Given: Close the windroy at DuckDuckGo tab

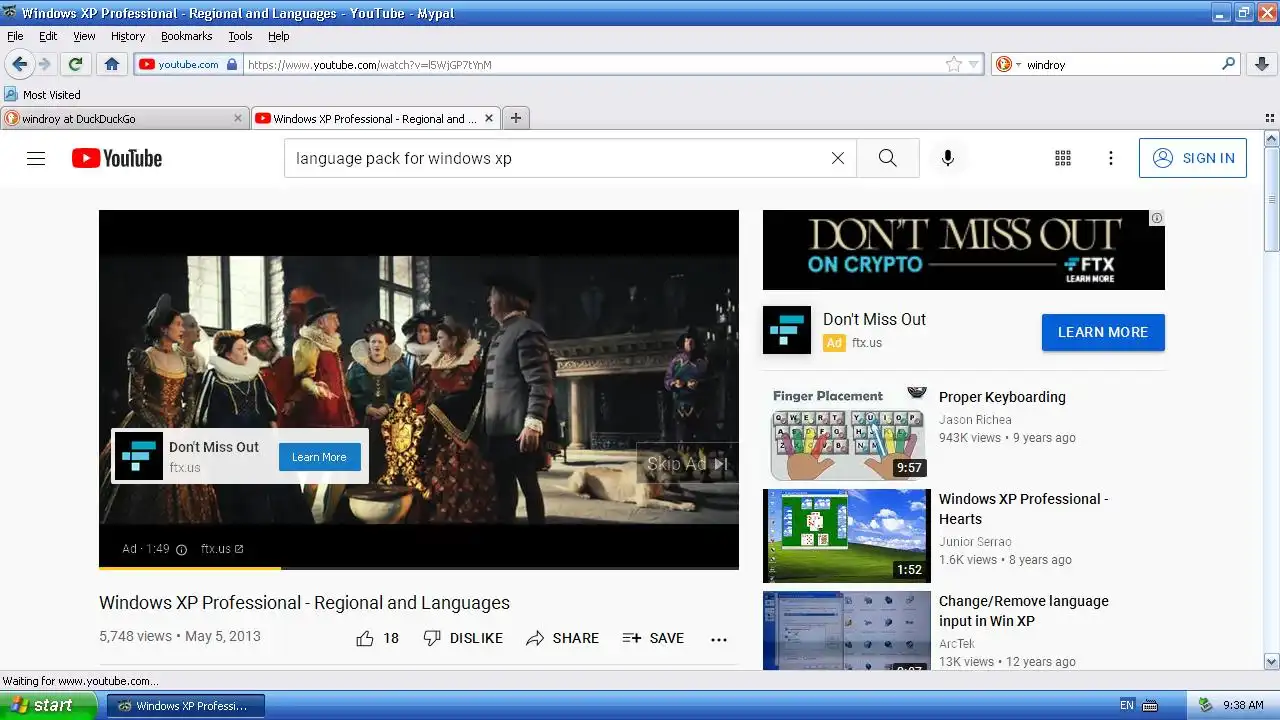Looking at the screenshot, I should point(238,118).
